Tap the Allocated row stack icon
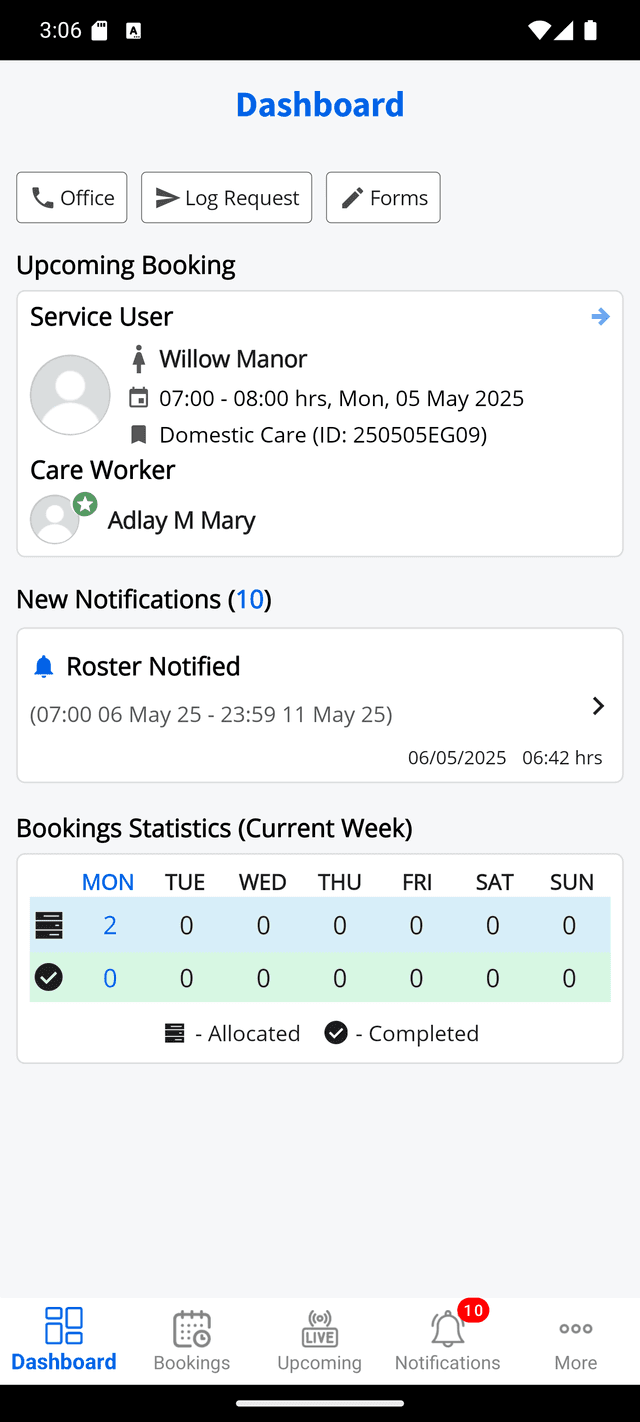This screenshot has height=1422, width=640. pos(49,926)
